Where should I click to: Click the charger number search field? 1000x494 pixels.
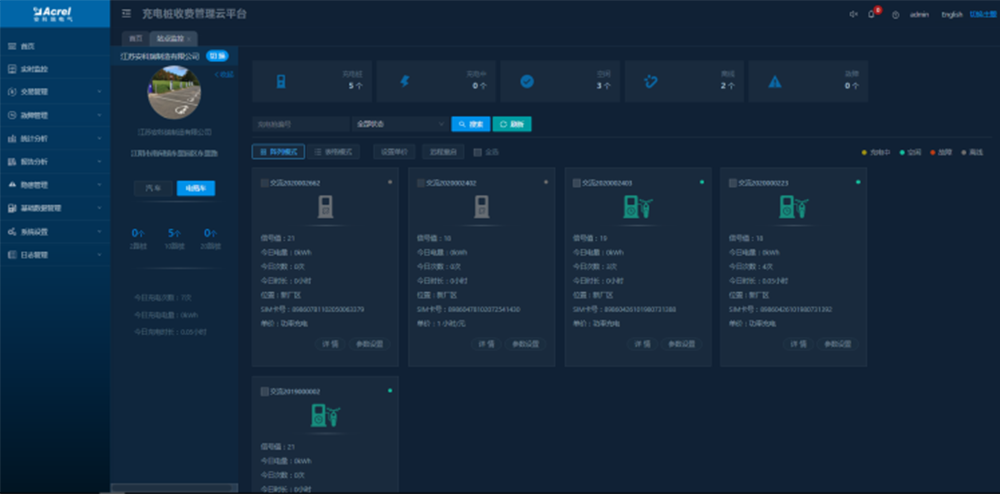(x=299, y=124)
